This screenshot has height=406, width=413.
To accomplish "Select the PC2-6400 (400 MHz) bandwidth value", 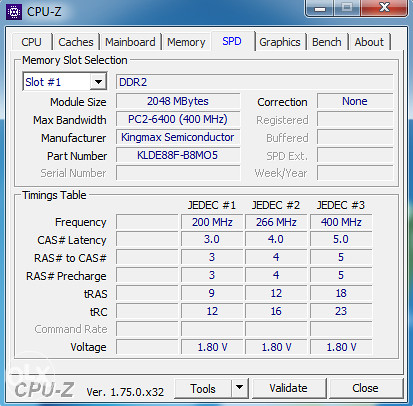I will (178, 119).
